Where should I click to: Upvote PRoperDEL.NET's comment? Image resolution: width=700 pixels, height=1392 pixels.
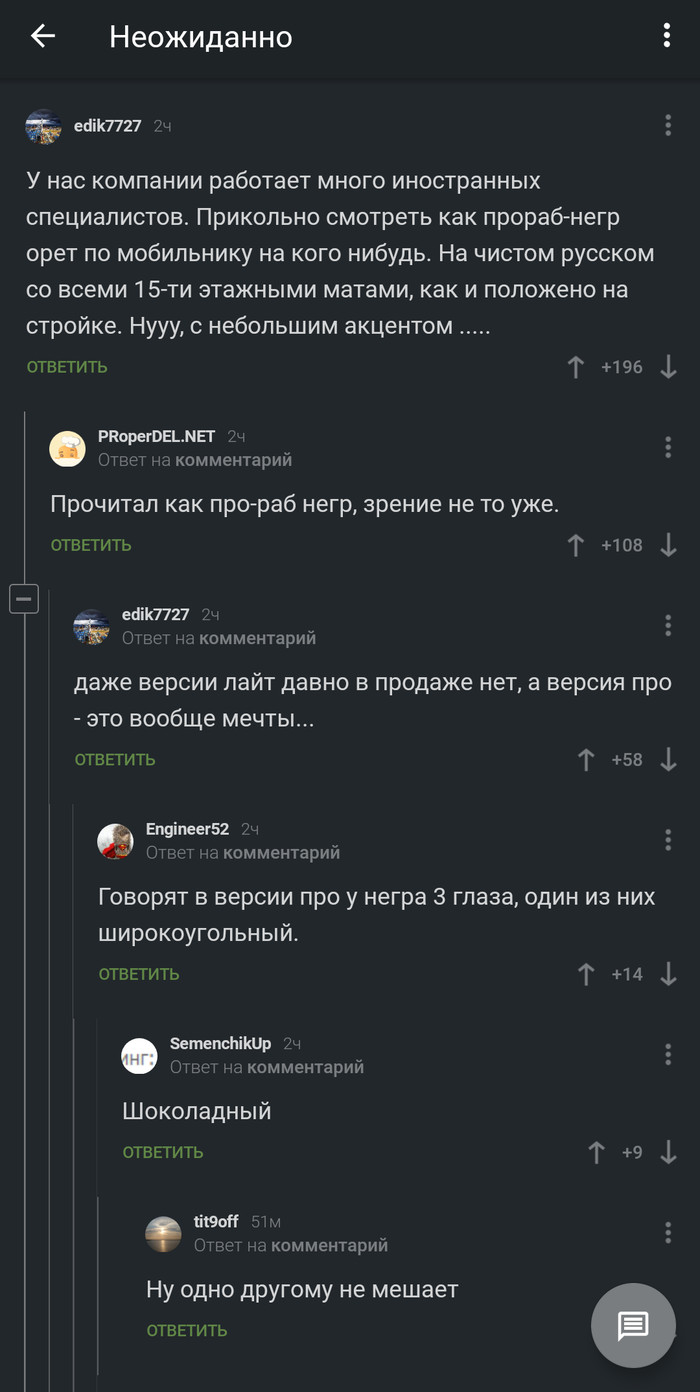coord(575,545)
